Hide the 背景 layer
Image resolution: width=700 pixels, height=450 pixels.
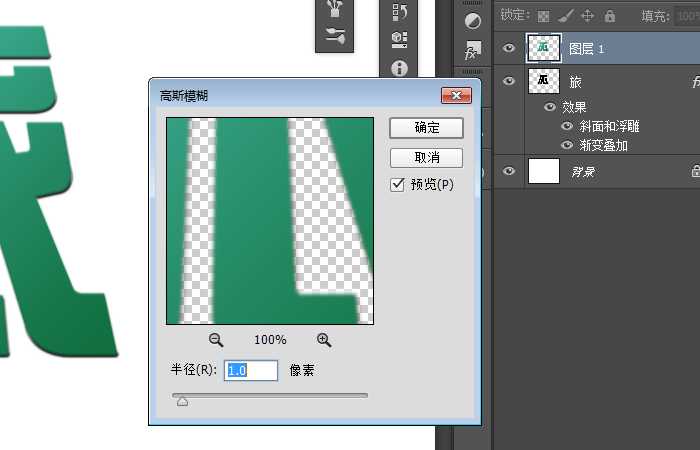click(509, 172)
